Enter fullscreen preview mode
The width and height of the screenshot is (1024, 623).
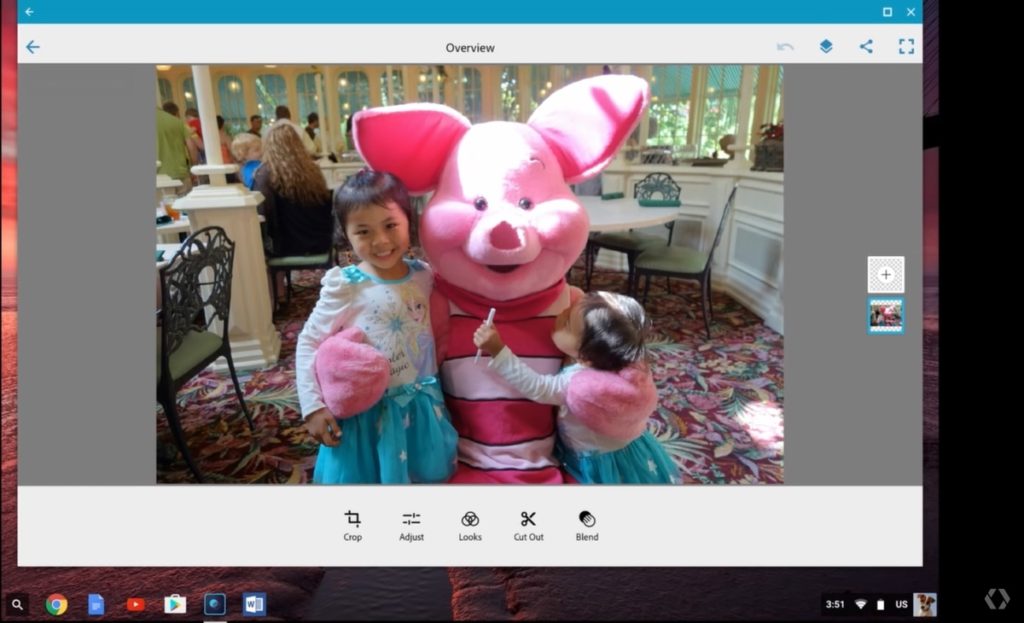(x=906, y=46)
